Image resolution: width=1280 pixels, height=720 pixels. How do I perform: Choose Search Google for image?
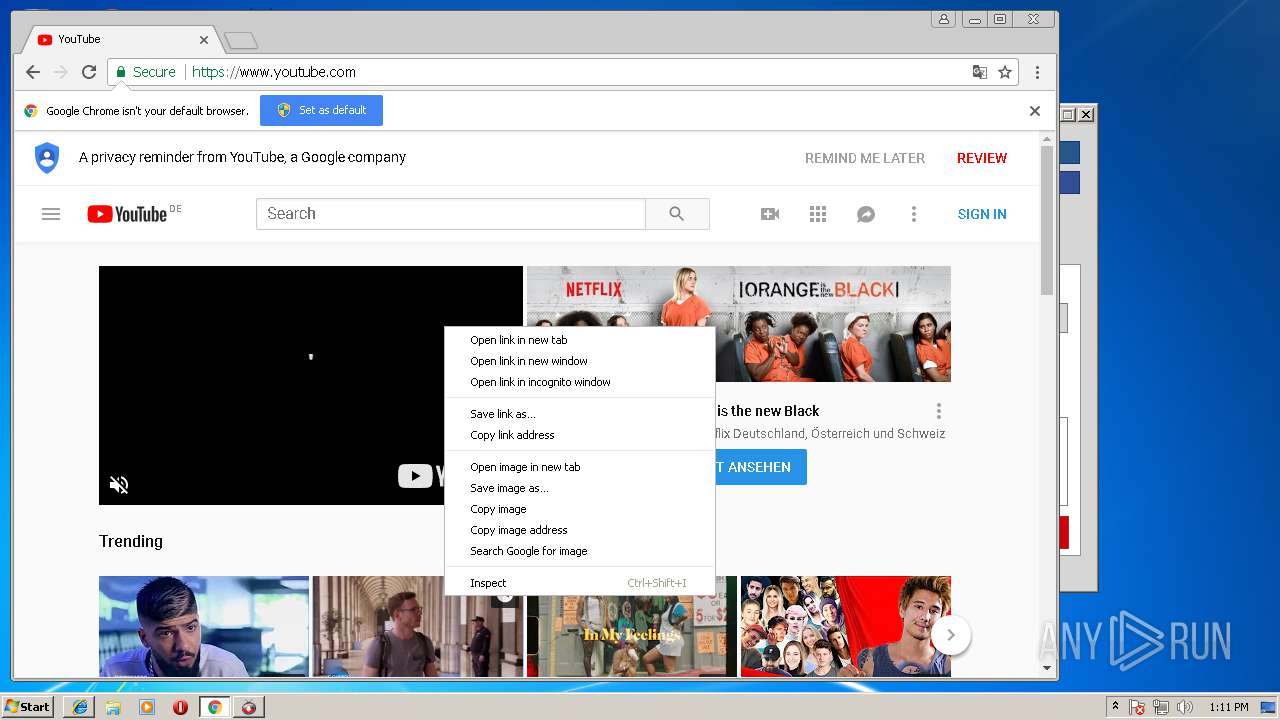[580, 551]
